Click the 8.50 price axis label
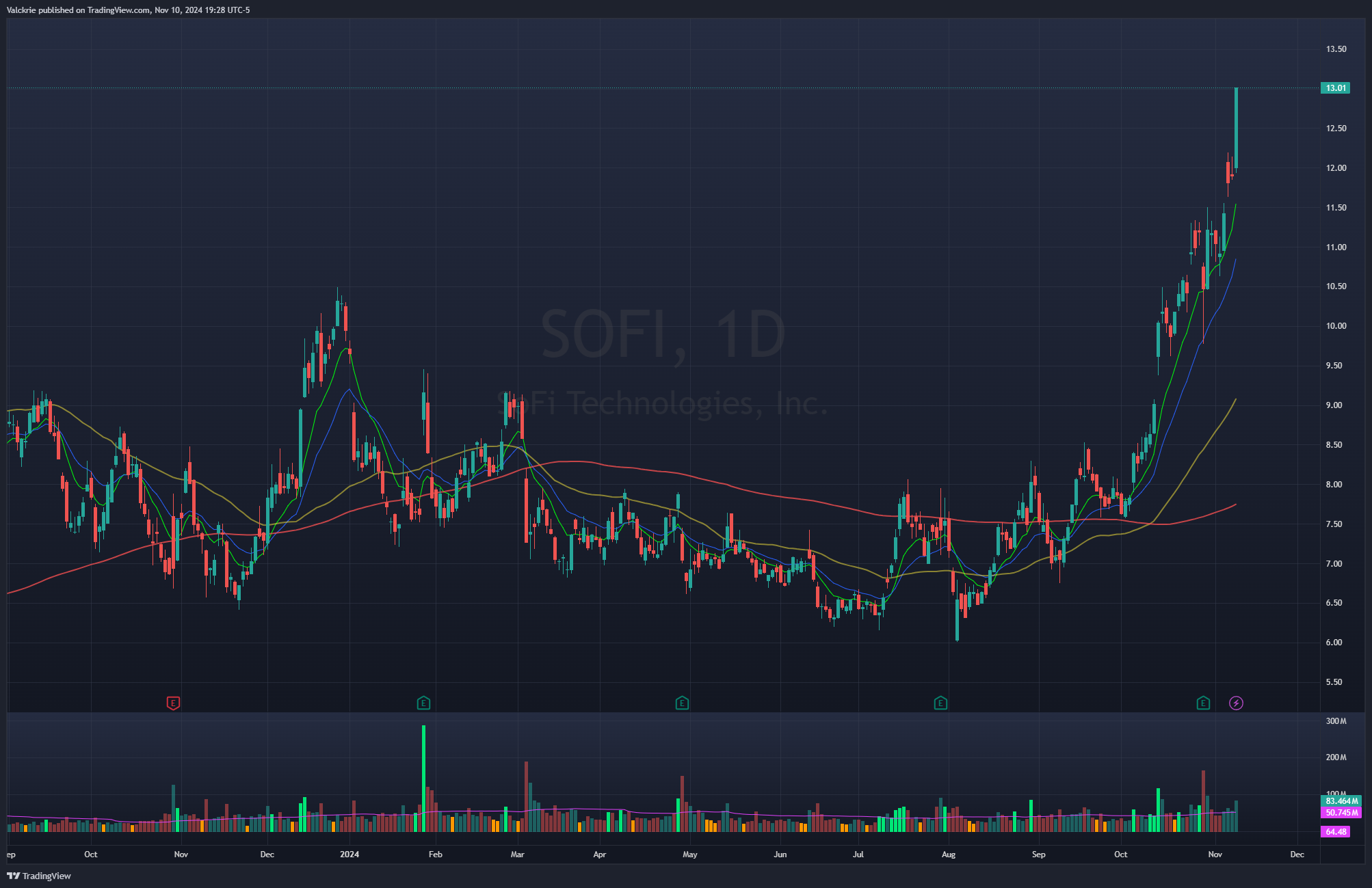The image size is (1372, 888). [x=1336, y=445]
